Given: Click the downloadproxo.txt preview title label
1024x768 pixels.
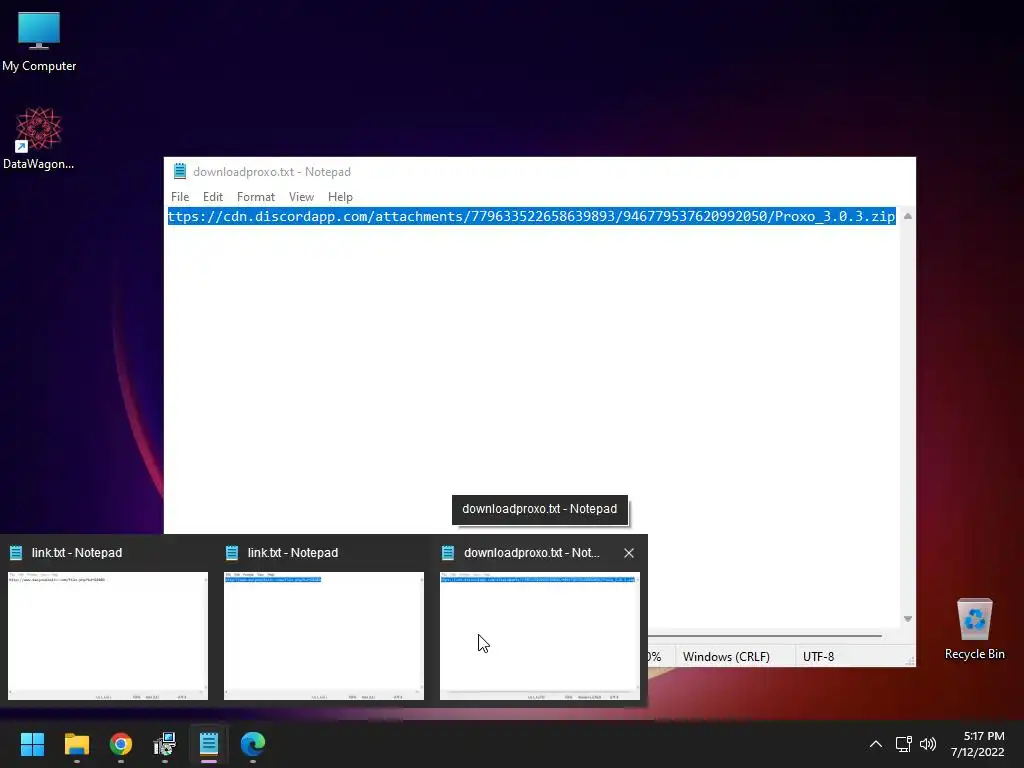Looking at the screenshot, I should pyautogui.click(x=532, y=552).
